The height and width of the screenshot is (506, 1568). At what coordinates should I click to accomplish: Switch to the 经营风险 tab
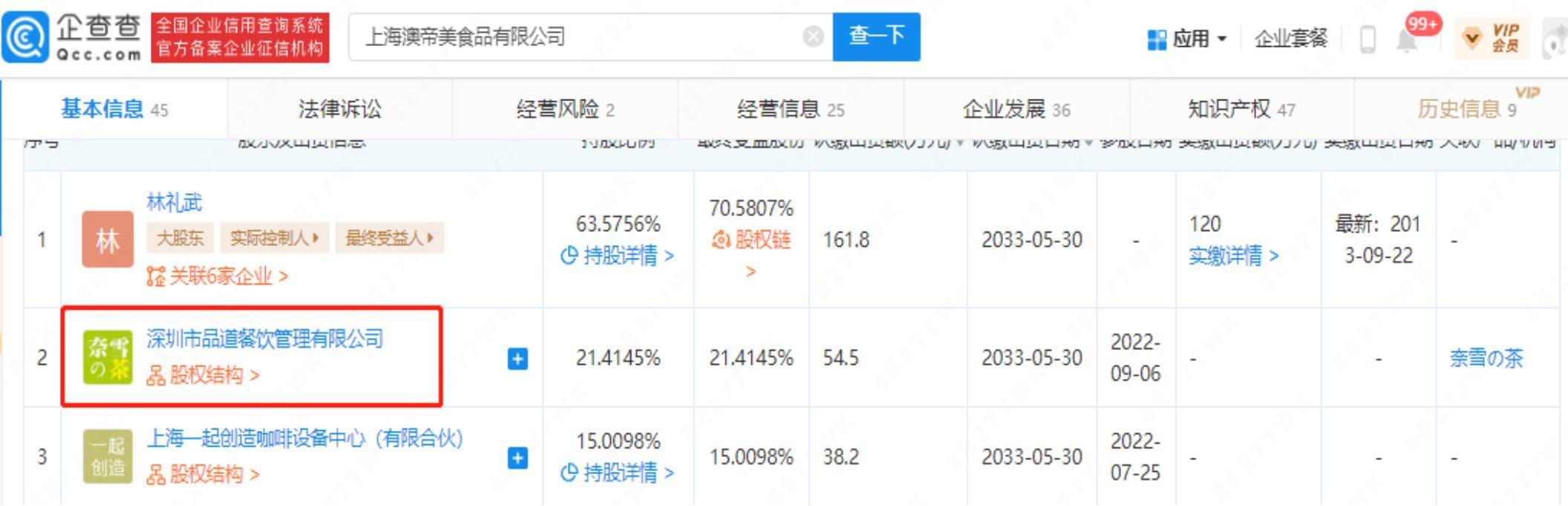565,109
